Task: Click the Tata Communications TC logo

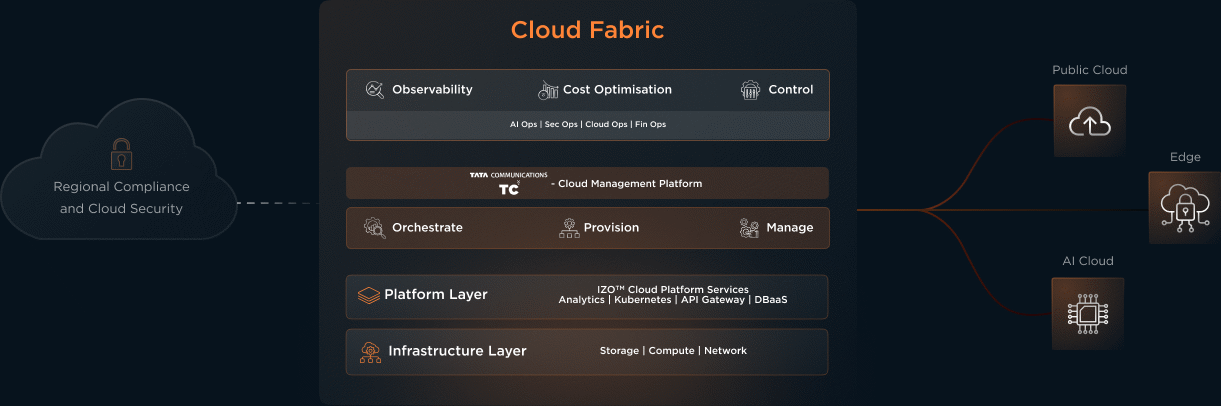Action: 509,183
